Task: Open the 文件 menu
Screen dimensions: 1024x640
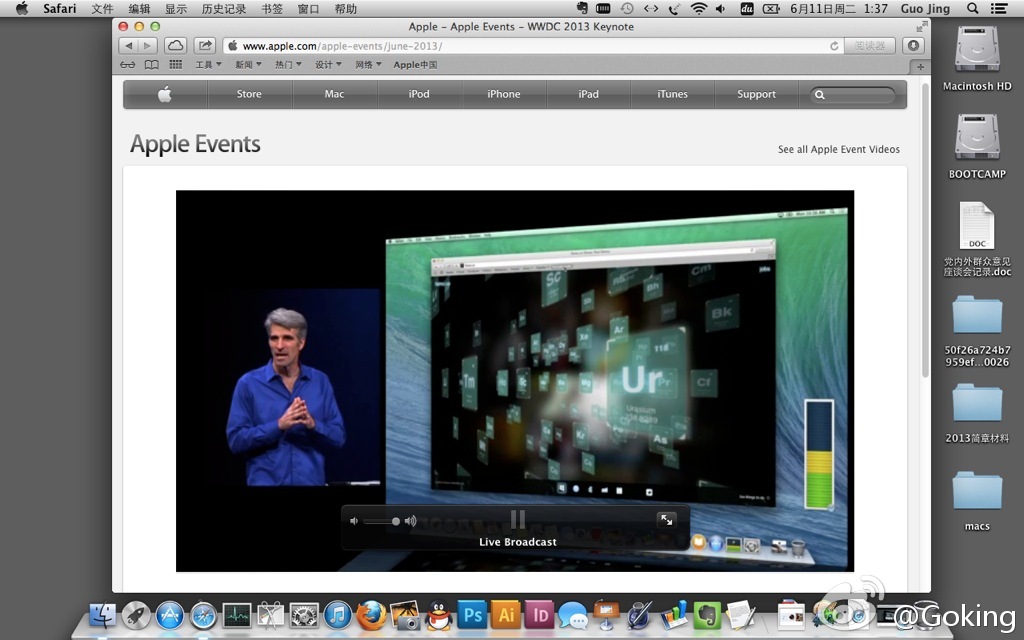Action: (102, 8)
